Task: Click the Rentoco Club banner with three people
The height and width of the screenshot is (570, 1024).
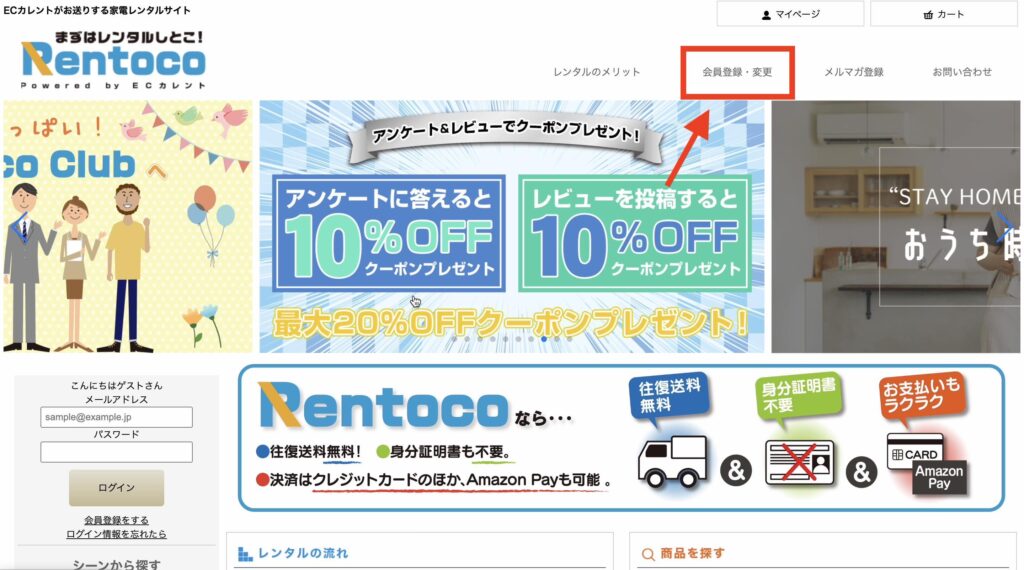Action: click(x=127, y=227)
